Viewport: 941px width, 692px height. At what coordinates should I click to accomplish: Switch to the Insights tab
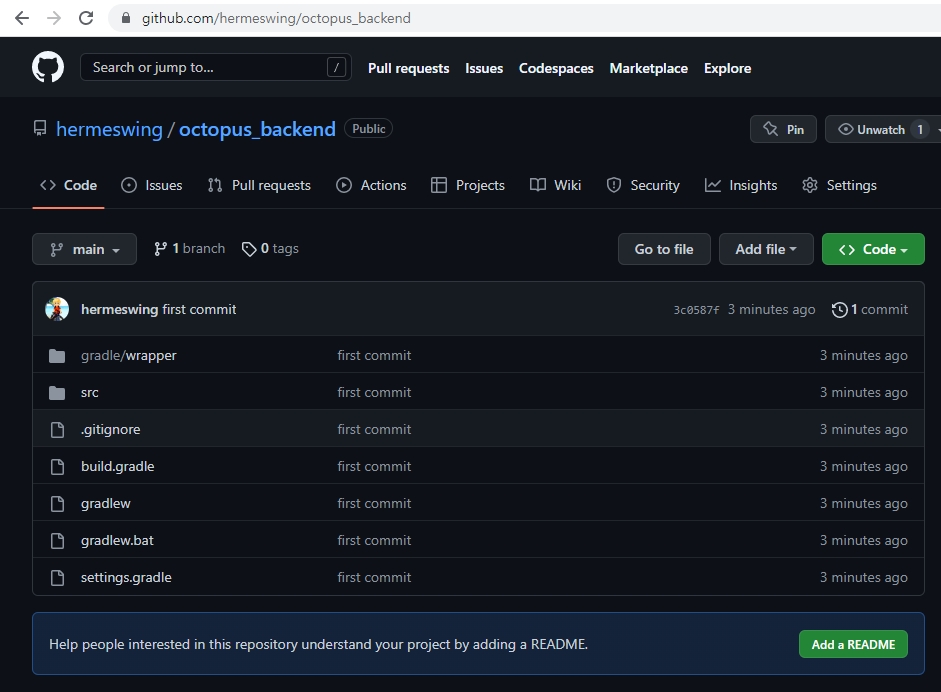[x=741, y=185]
